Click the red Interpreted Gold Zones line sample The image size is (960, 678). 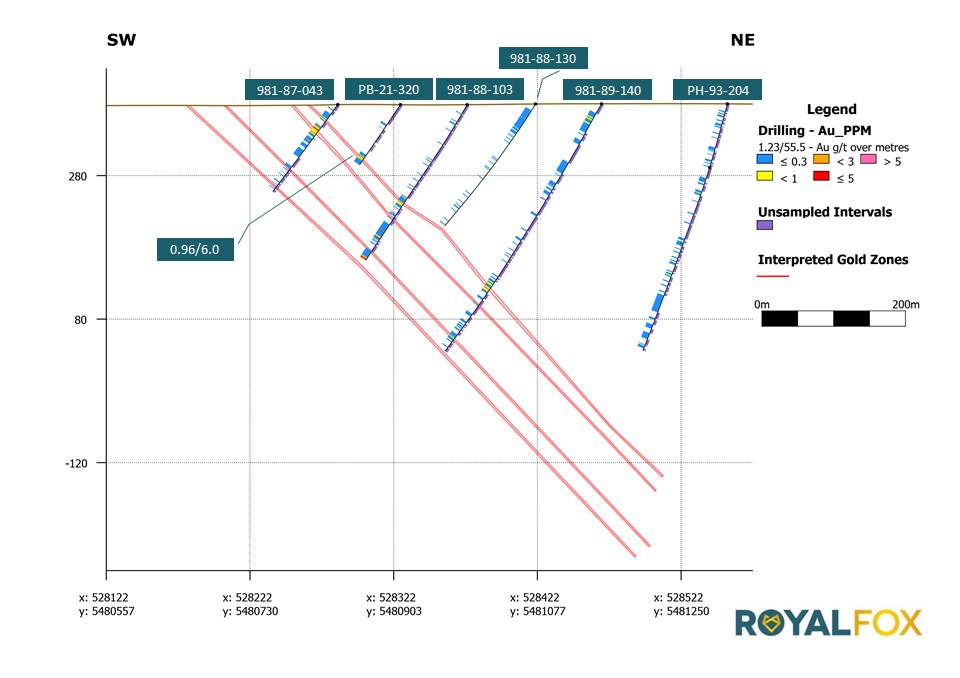coord(773,275)
